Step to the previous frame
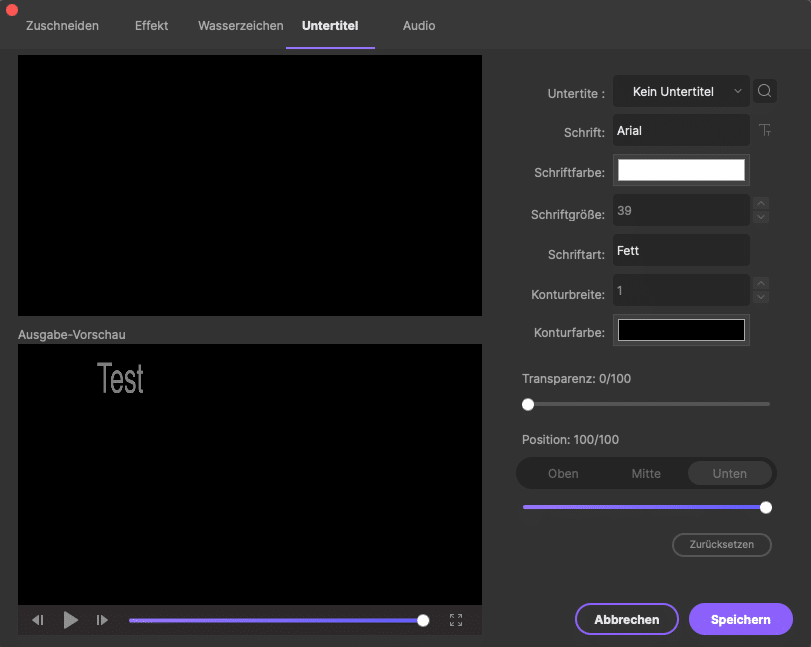 (38, 620)
